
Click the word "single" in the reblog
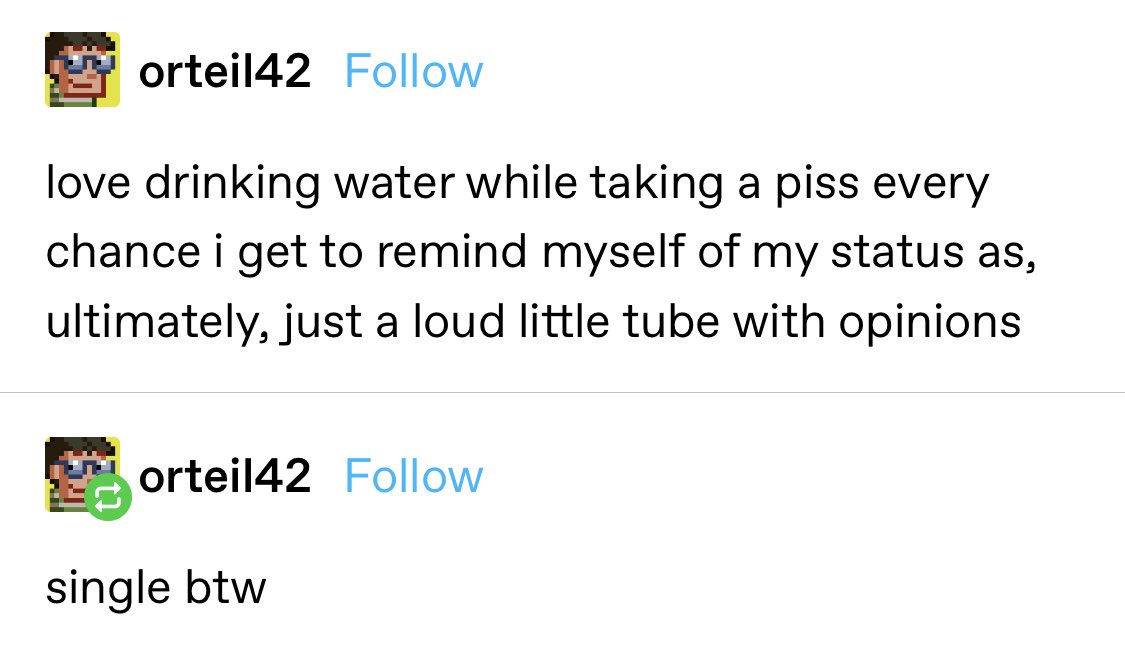click(106, 588)
